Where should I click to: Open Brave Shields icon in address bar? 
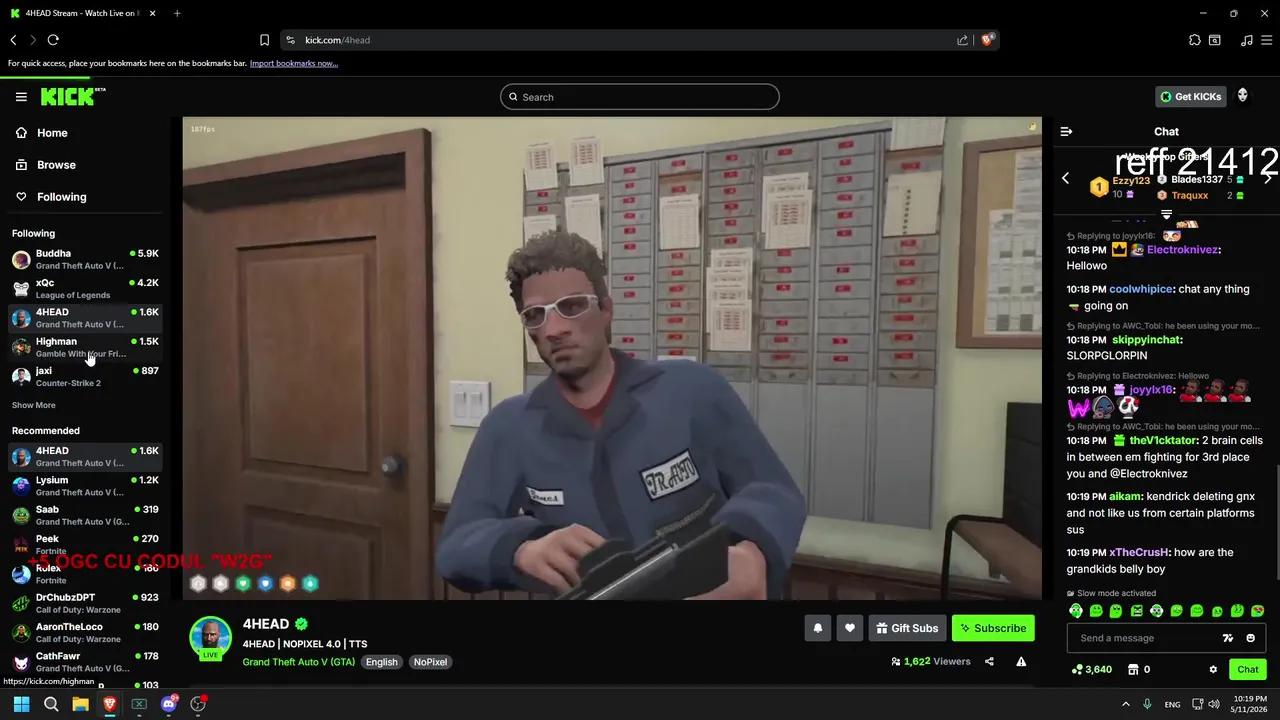pyautogui.click(x=987, y=40)
